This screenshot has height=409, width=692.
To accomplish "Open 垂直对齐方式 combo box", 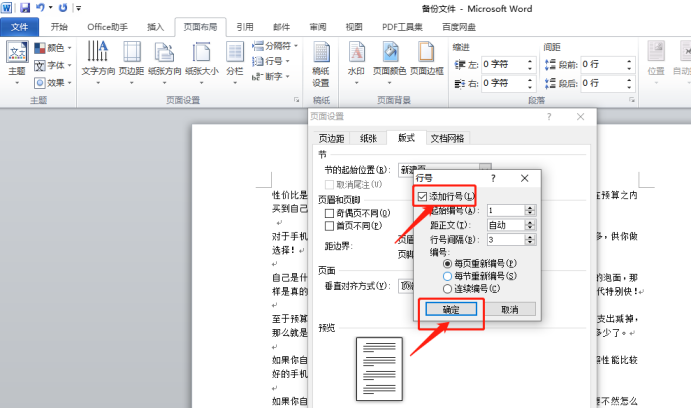I will 406,286.
